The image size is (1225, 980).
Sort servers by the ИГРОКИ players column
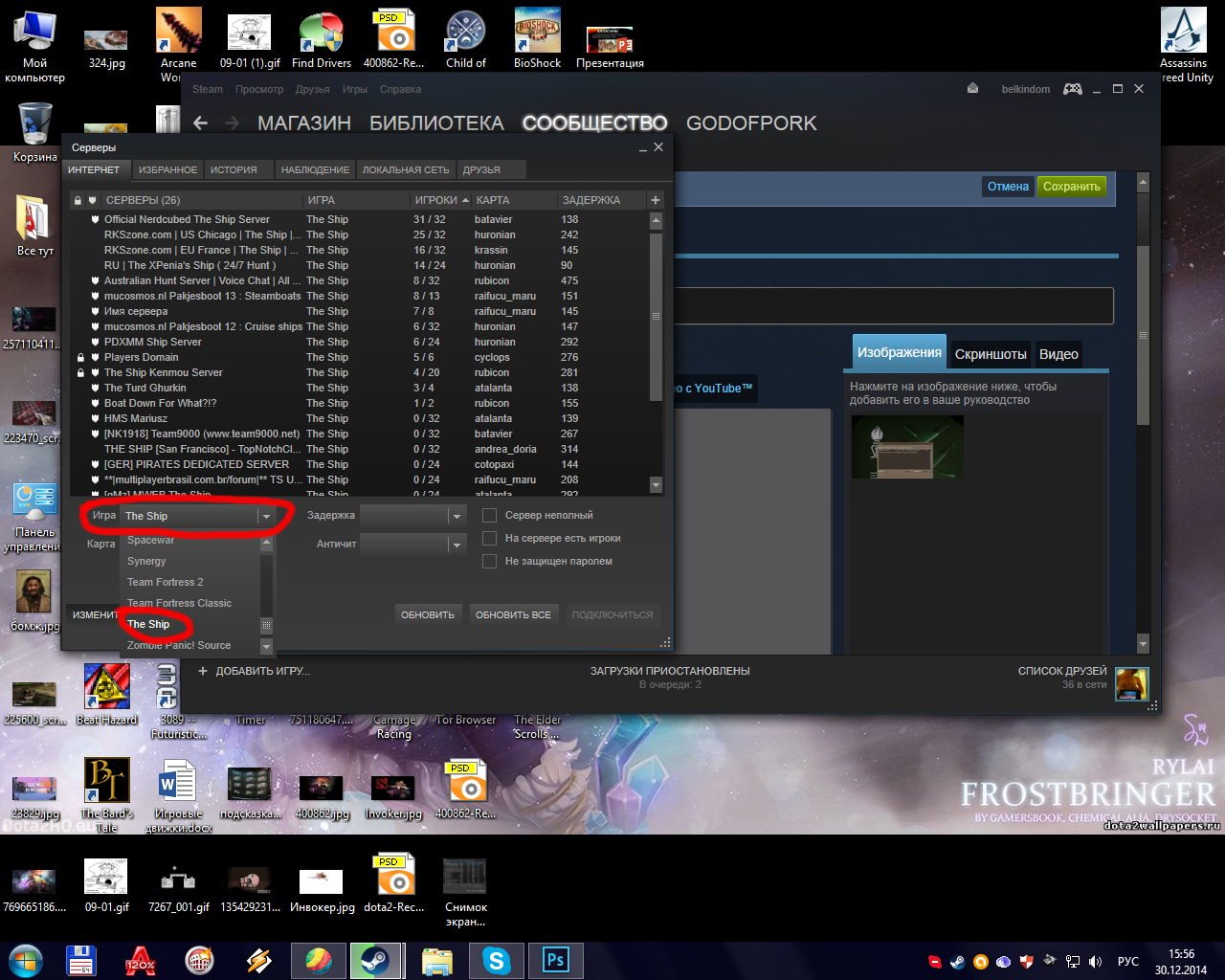tap(441, 200)
